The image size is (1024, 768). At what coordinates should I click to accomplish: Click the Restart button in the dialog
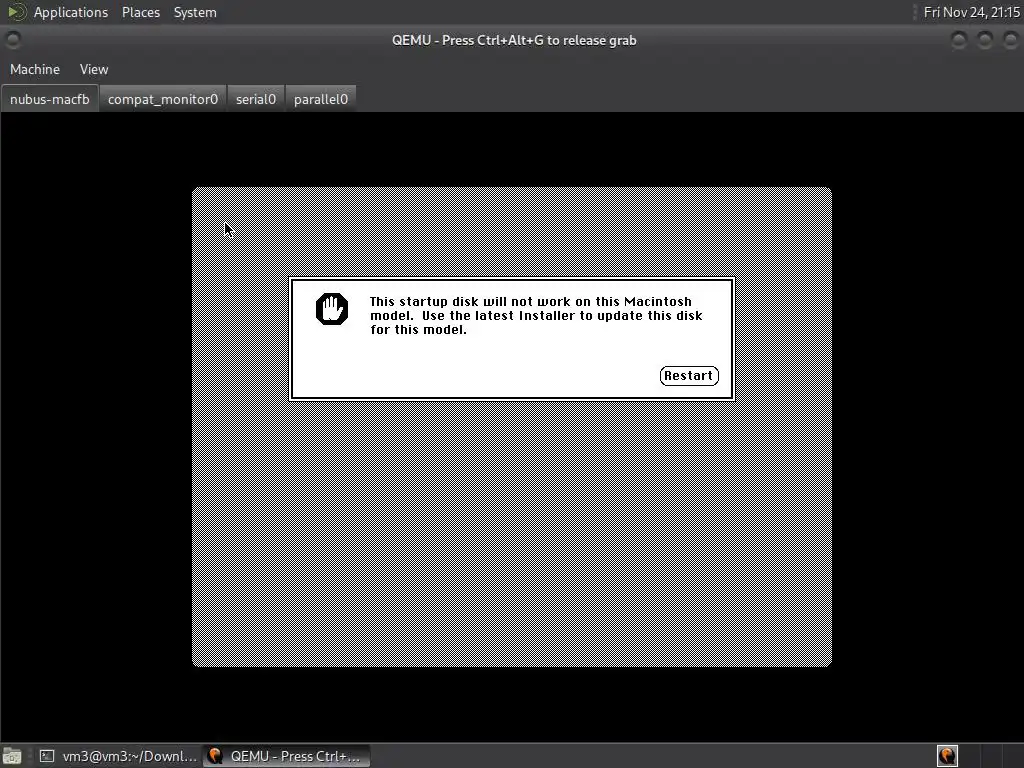tap(689, 376)
